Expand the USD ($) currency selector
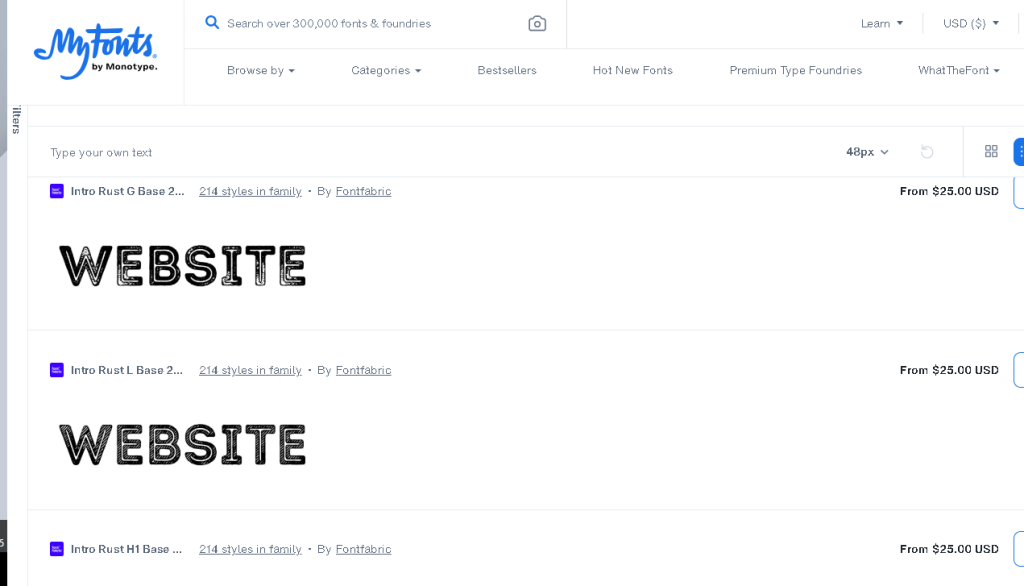 point(970,23)
